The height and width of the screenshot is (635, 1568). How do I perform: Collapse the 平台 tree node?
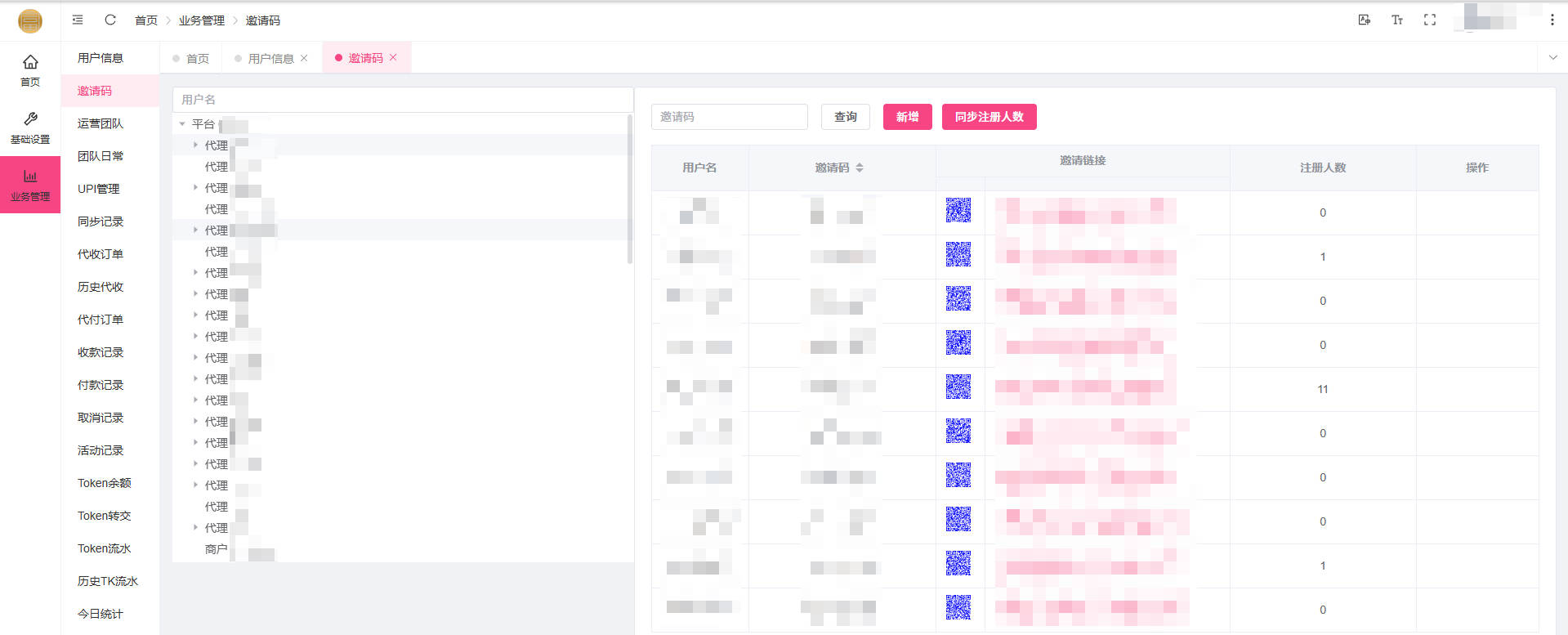pyautogui.click(x=182, y=124)
